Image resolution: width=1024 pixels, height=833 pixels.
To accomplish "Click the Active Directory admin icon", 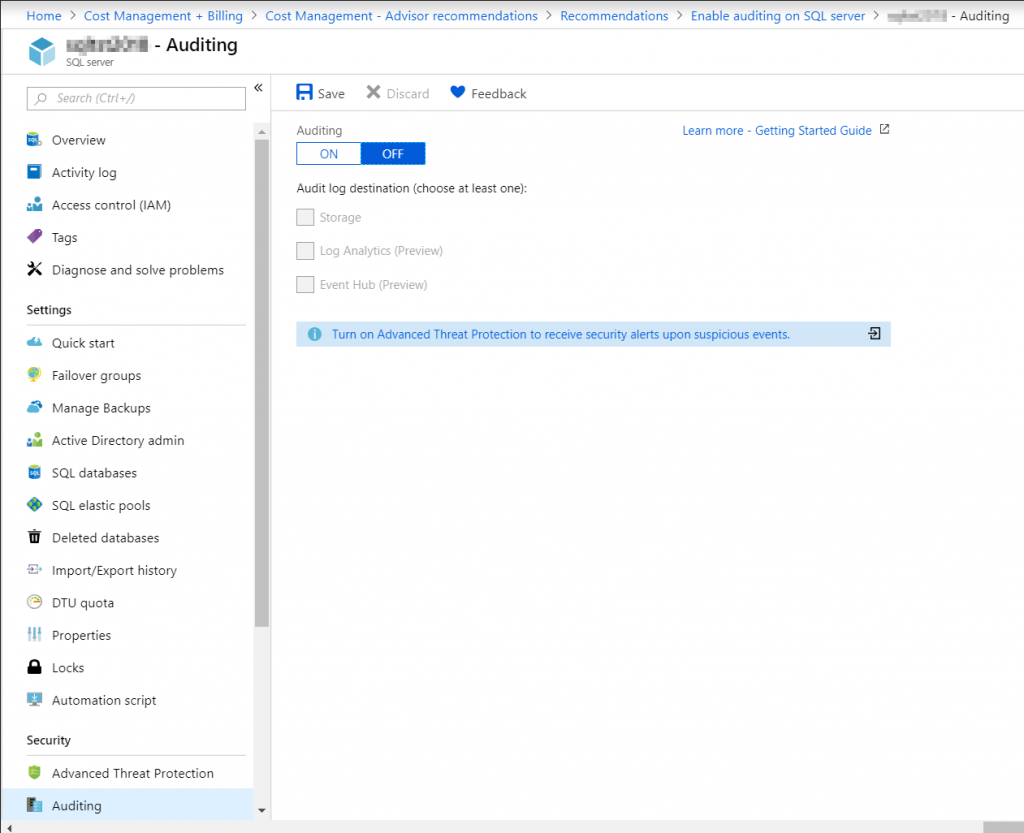I will coord(34,439).
